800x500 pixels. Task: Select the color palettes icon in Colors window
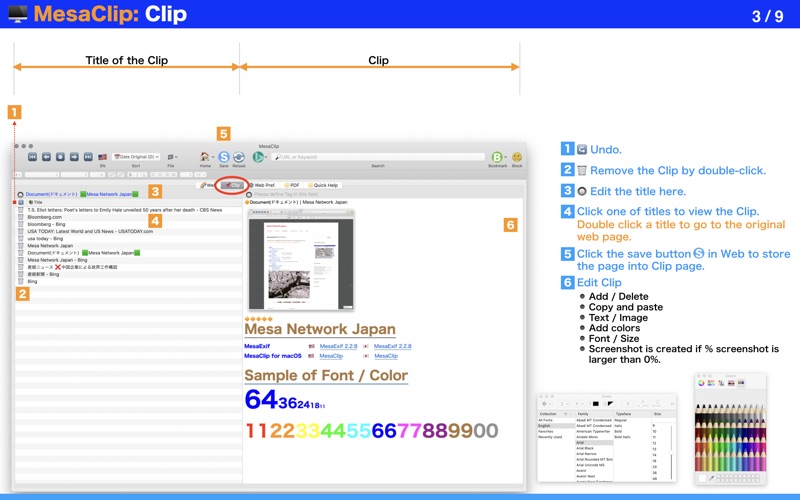coord(721,383)
